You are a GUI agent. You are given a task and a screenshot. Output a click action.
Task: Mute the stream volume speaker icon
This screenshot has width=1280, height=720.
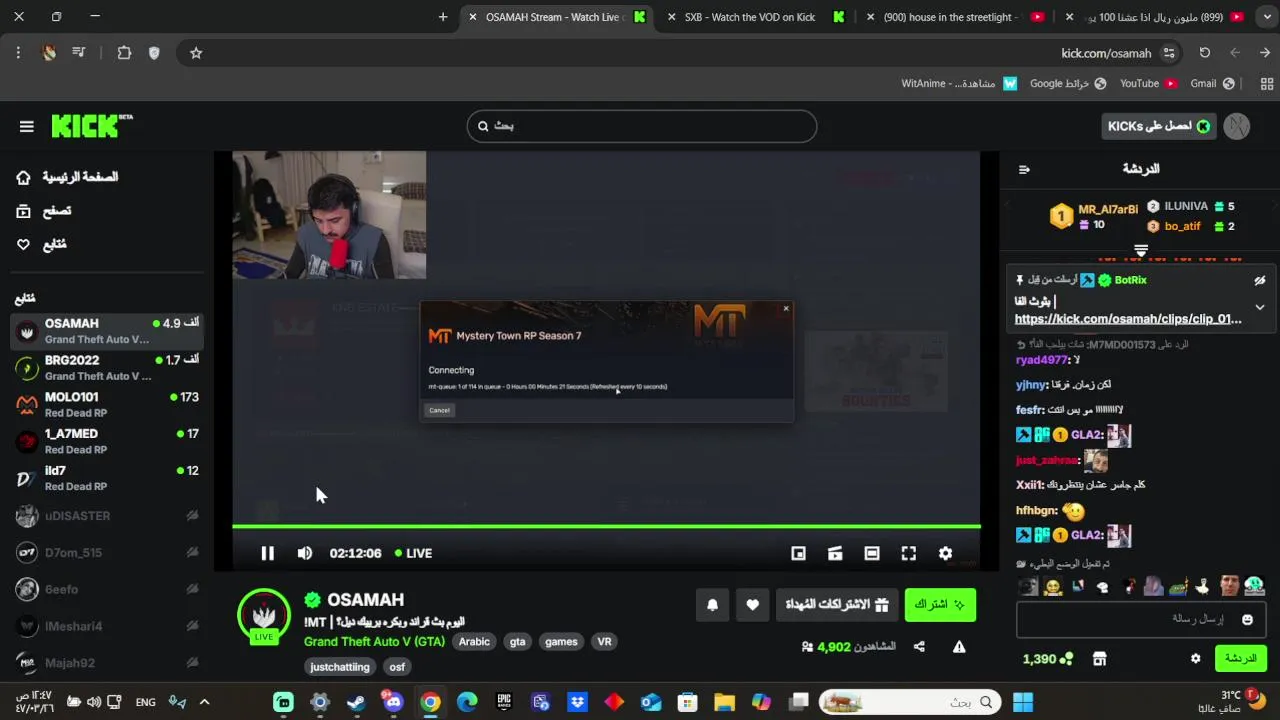click(305, 553)
